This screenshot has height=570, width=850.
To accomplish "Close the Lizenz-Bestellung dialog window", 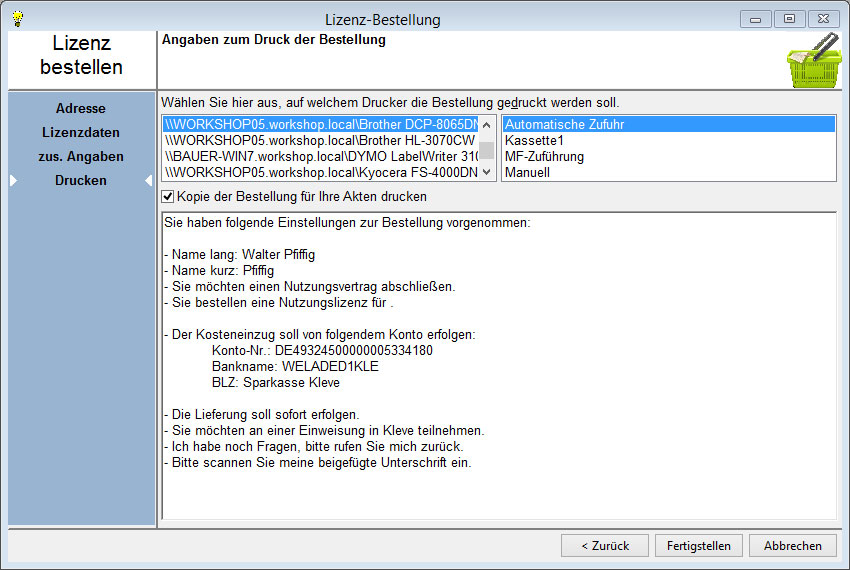I will pyautogui.click(x=823, y=18).
